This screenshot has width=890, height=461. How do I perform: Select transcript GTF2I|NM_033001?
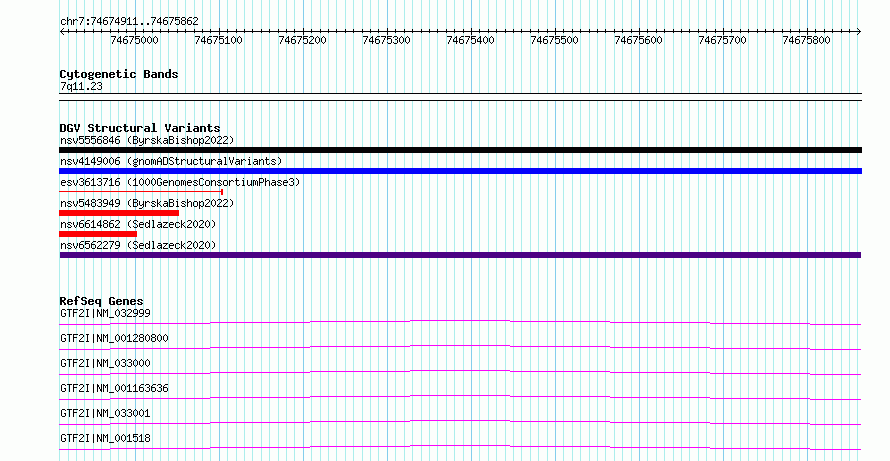tap(106, 413)
